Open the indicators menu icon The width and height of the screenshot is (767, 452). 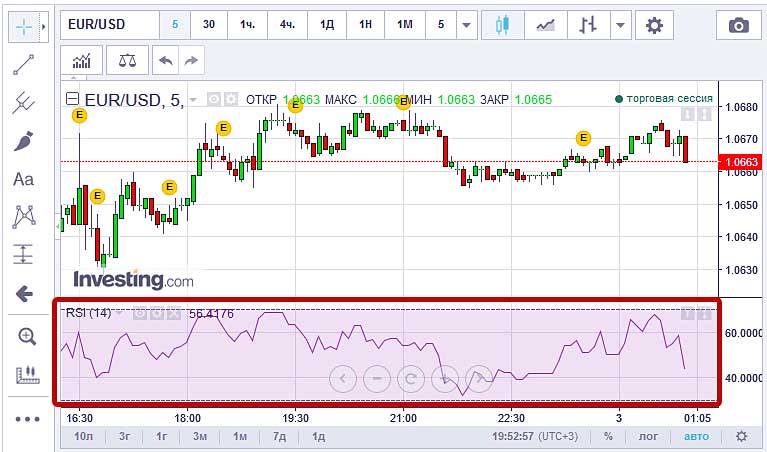pos(81,61)
